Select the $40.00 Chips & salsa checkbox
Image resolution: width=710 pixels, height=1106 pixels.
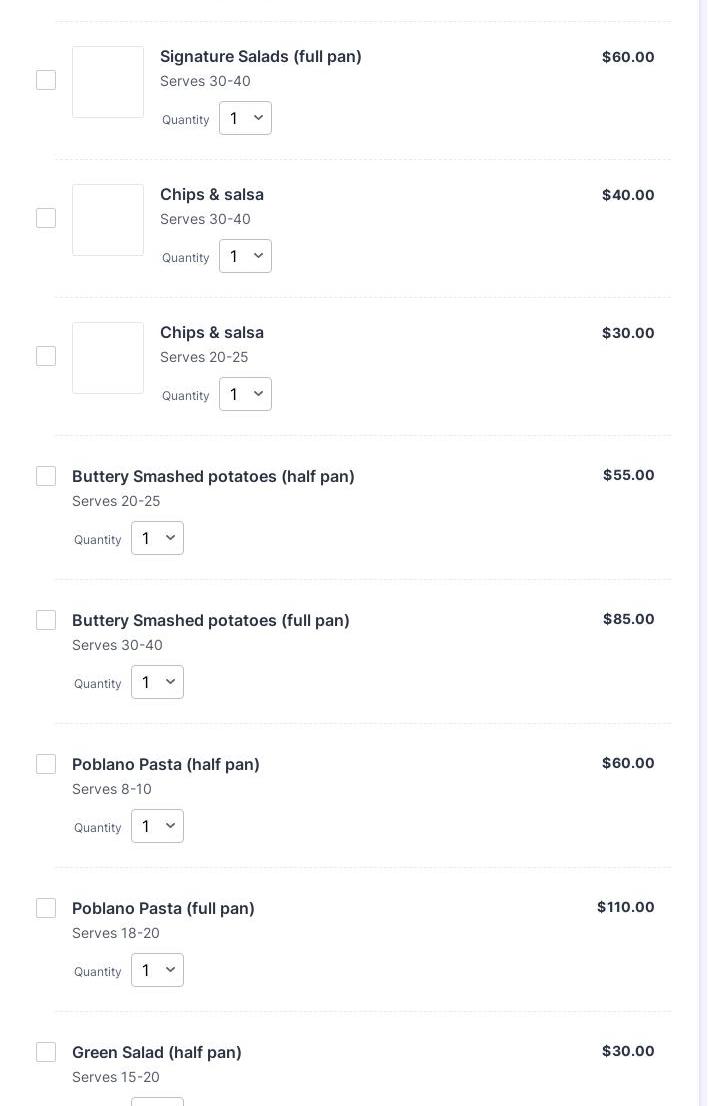[46, 218]
